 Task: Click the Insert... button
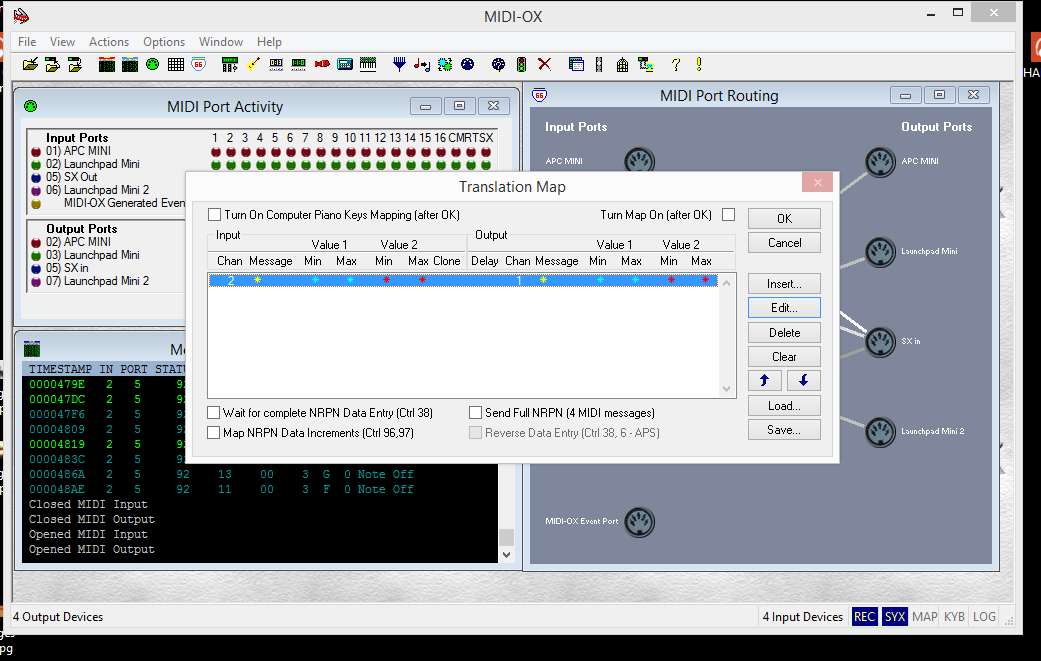(784, 284)
